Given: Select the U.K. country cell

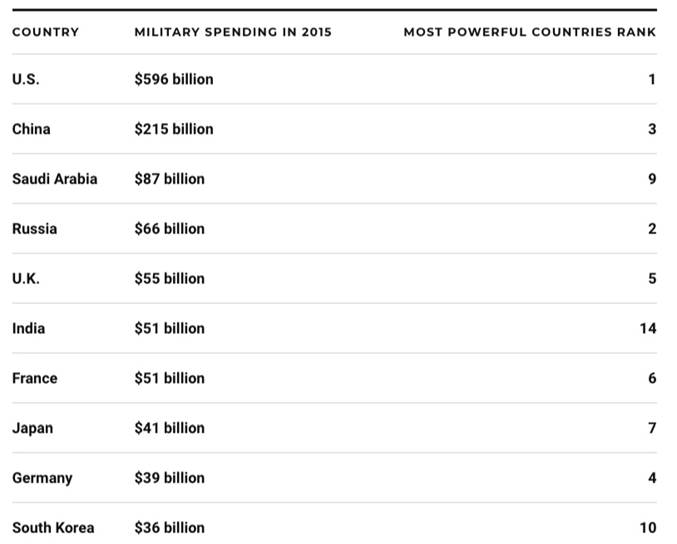Looking at the screenshot, I should click(26, 279).
